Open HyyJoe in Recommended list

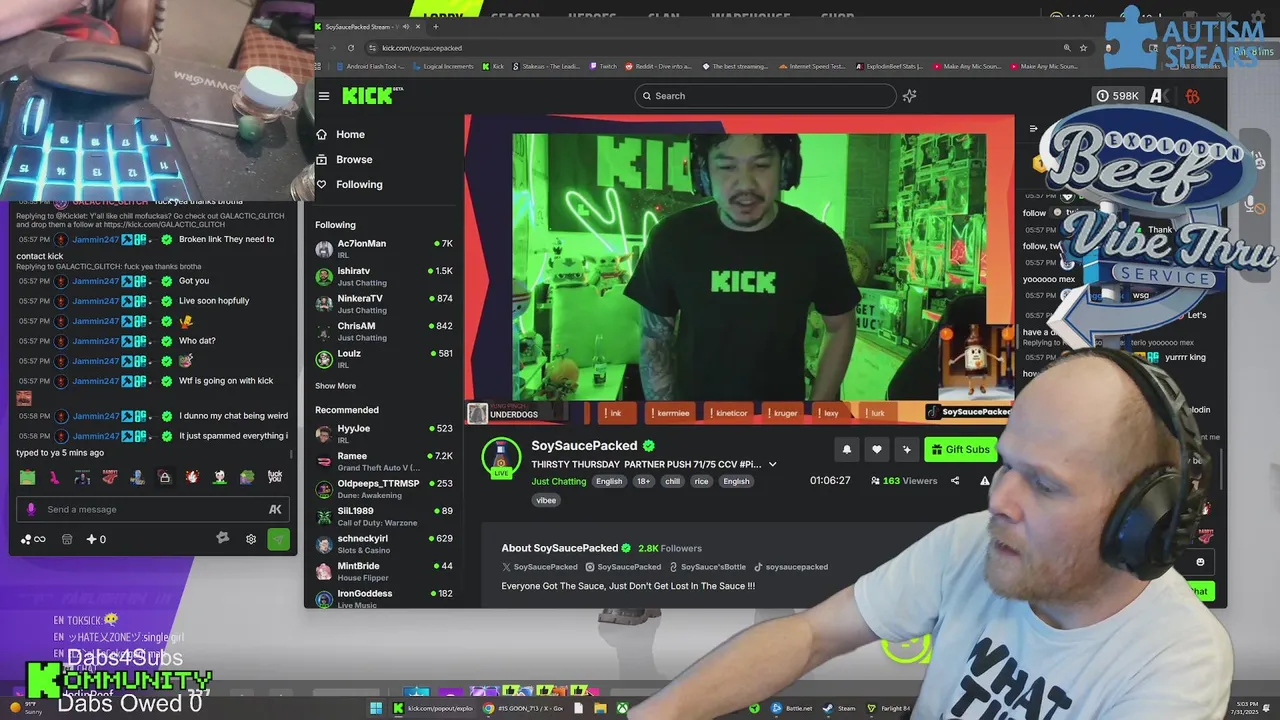click(x=384, y=433)
